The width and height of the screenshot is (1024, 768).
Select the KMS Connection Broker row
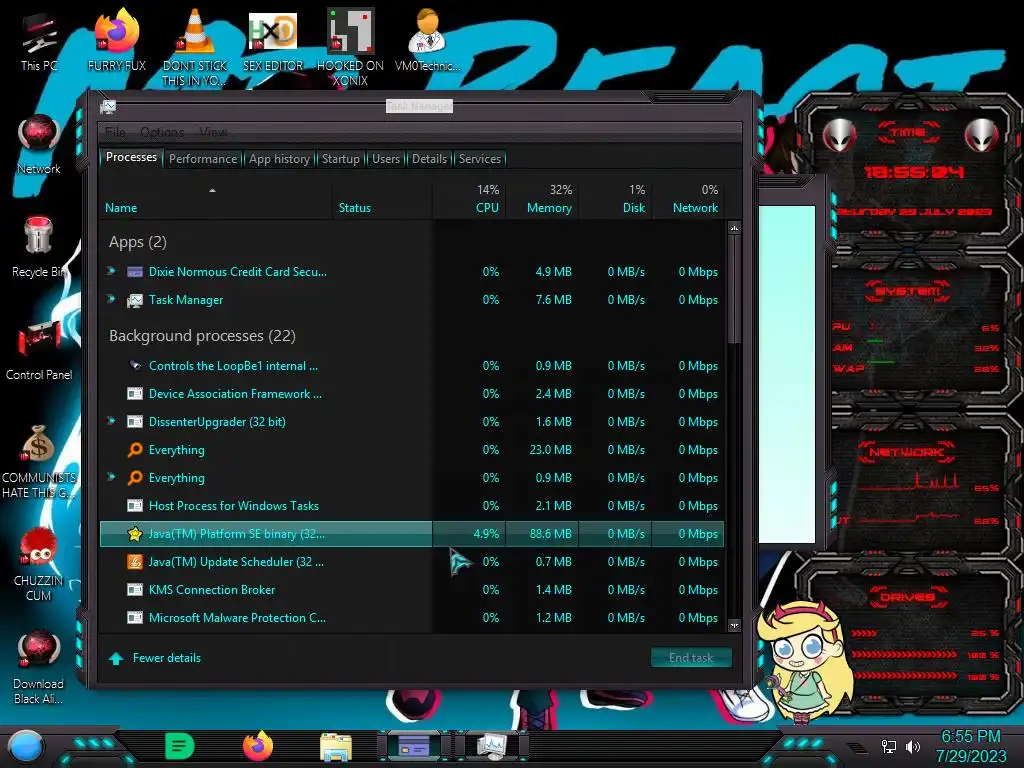click(411, 590)
